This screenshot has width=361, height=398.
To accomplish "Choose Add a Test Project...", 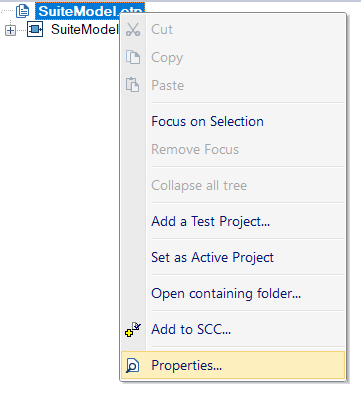I will 211,221.
